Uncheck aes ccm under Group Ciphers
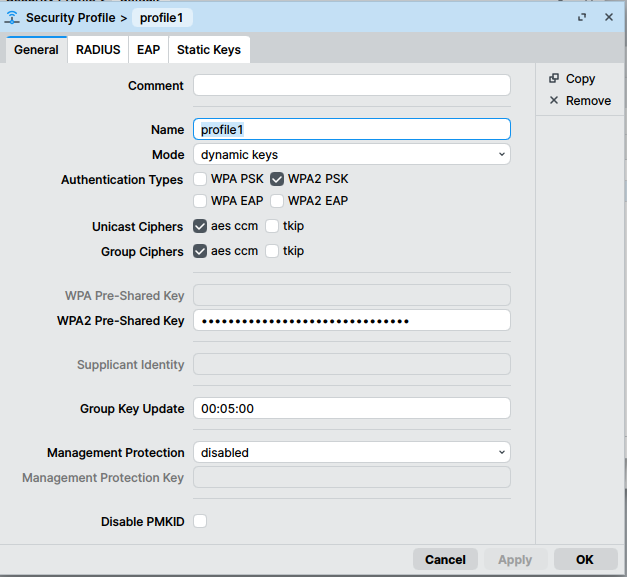This screenshot has height=577, width=627. (x=200, y=252)
